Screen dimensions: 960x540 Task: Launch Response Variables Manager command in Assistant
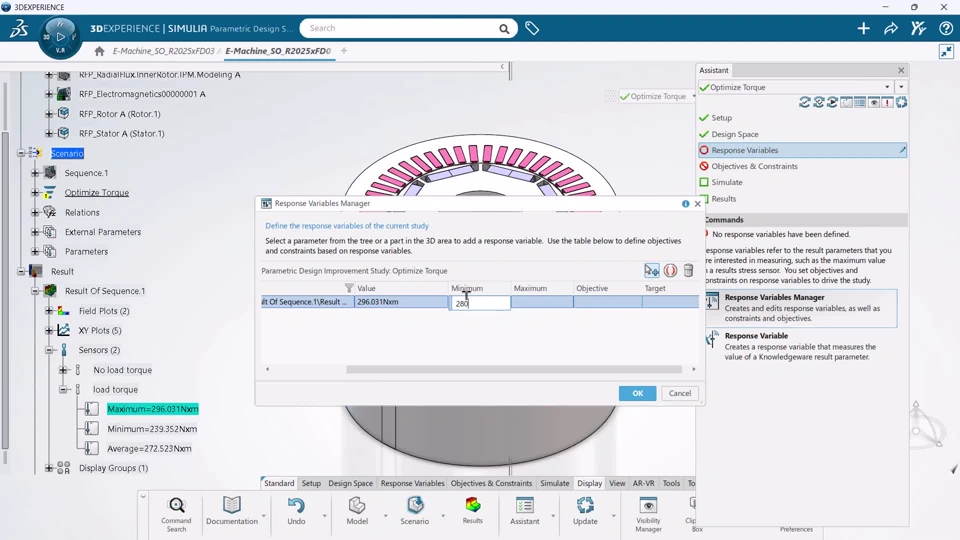click(801, 308)
